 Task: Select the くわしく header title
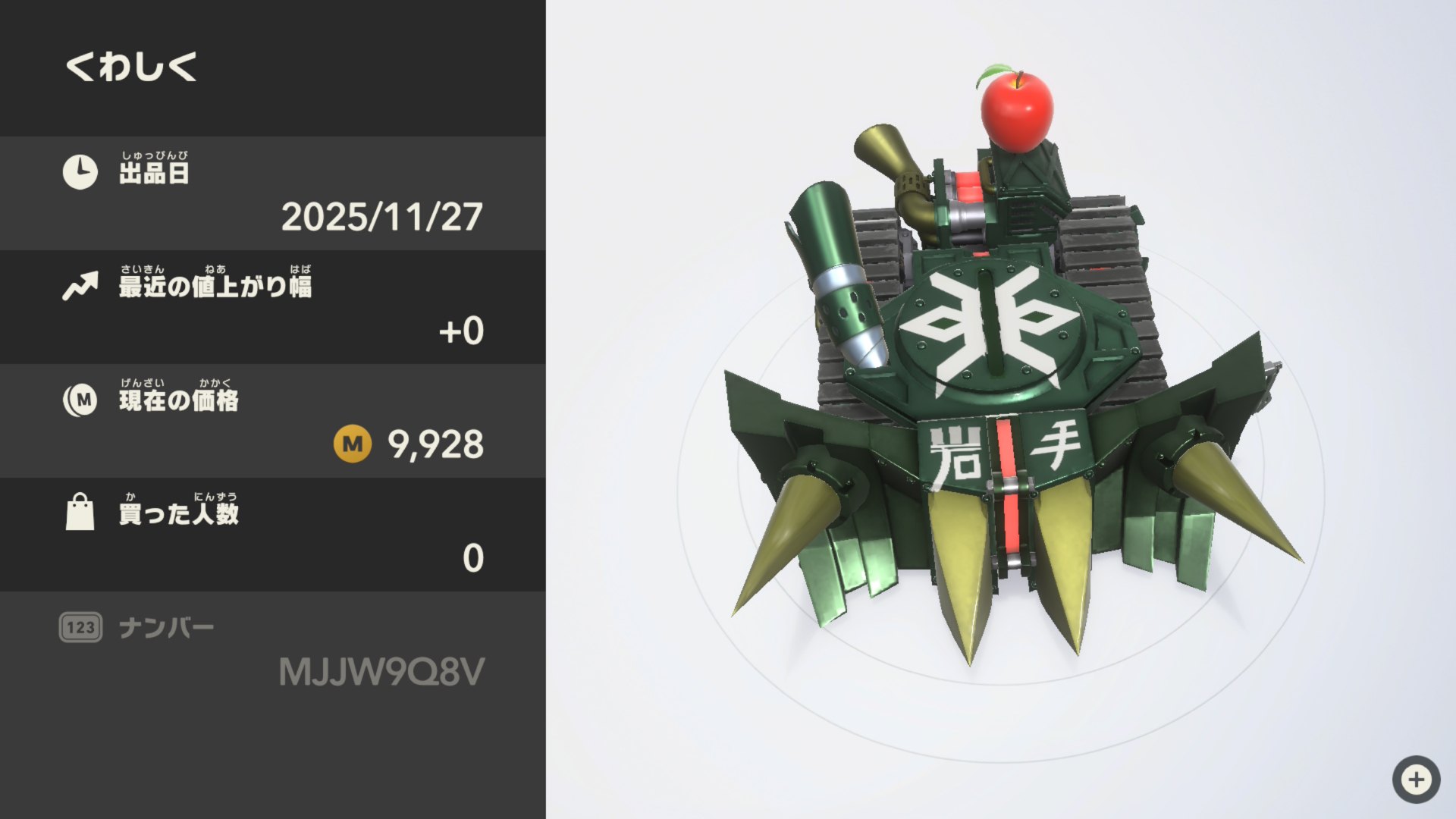[x=131, y=67]
